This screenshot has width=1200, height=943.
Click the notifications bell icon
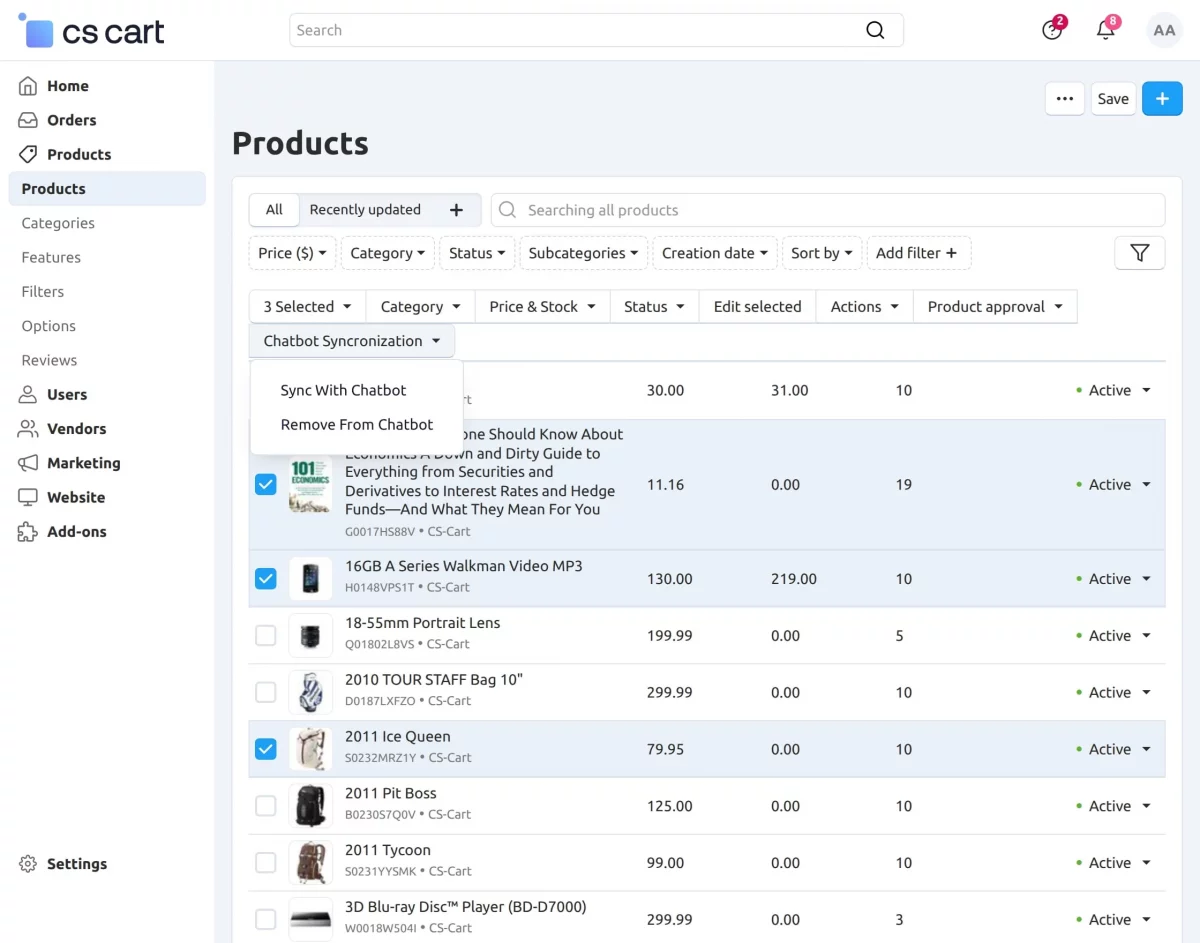click(1105, 30)
